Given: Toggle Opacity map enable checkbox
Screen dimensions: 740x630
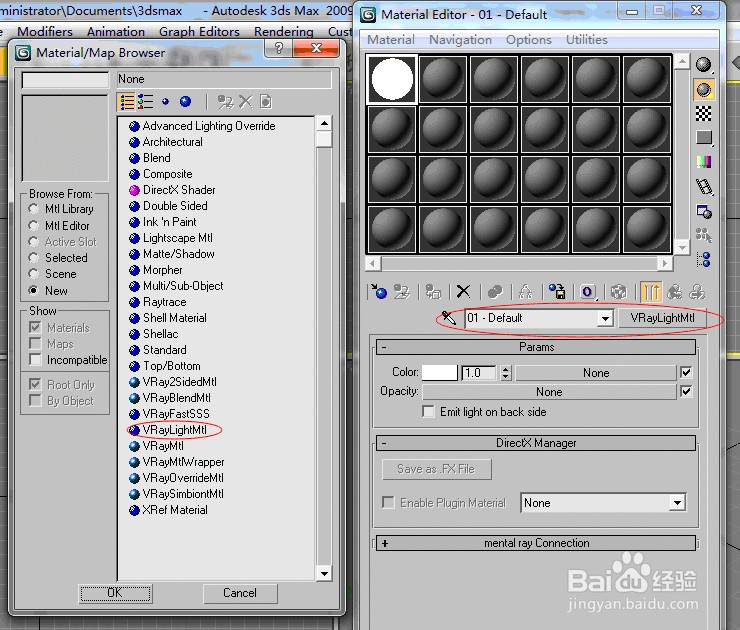Looking at the screenshot, I should [x=686, y=391].
